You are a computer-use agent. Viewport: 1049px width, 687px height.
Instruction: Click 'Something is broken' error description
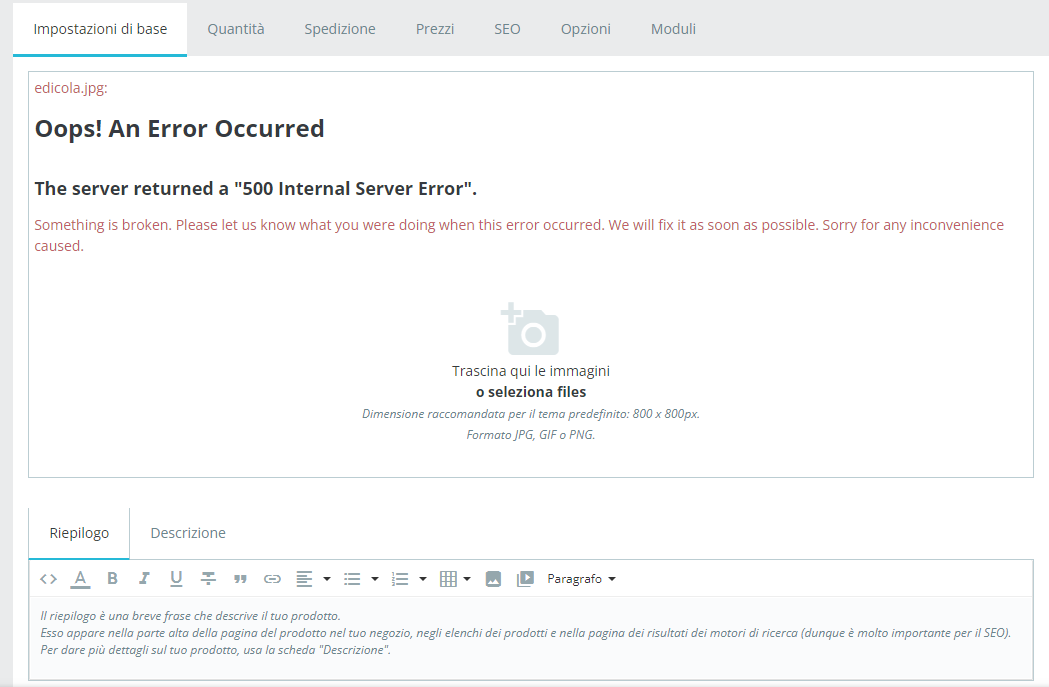click(x=519, y=235)
